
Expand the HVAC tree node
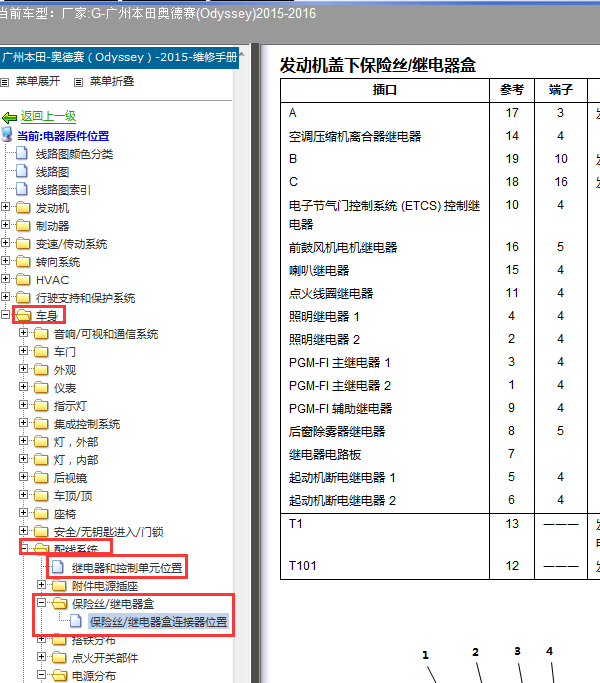pos(5,278)
